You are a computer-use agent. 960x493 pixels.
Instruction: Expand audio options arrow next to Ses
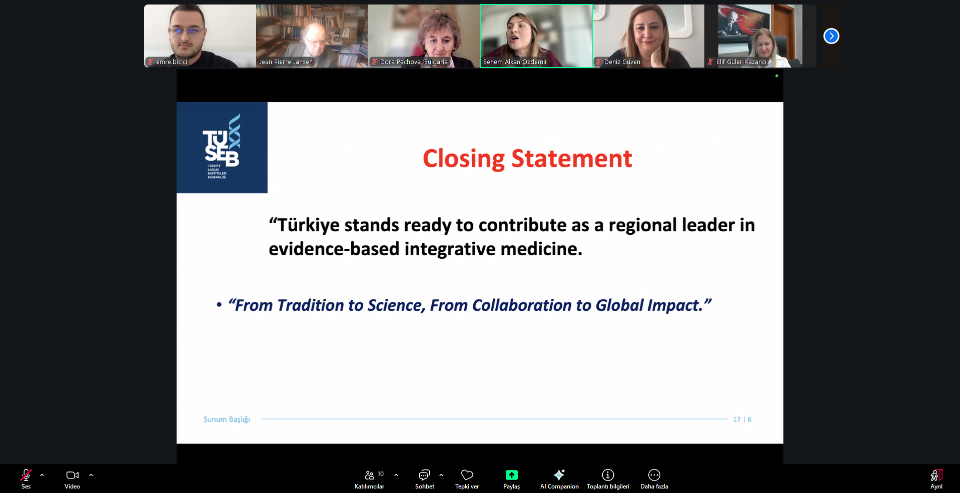[42, 475]
